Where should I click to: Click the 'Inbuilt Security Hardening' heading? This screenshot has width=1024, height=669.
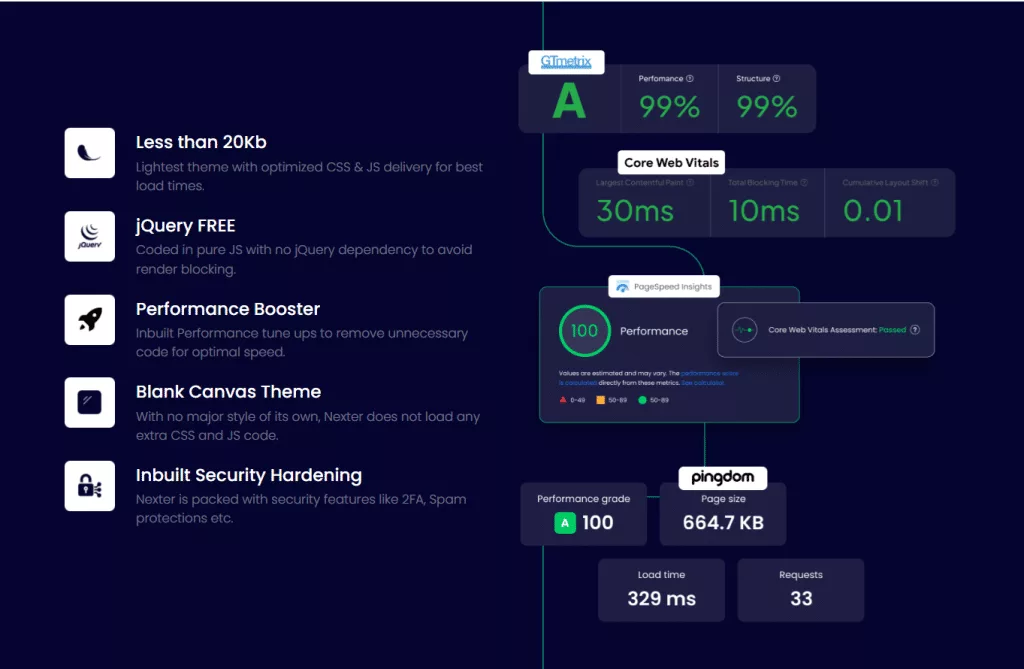tap(249, 476)
